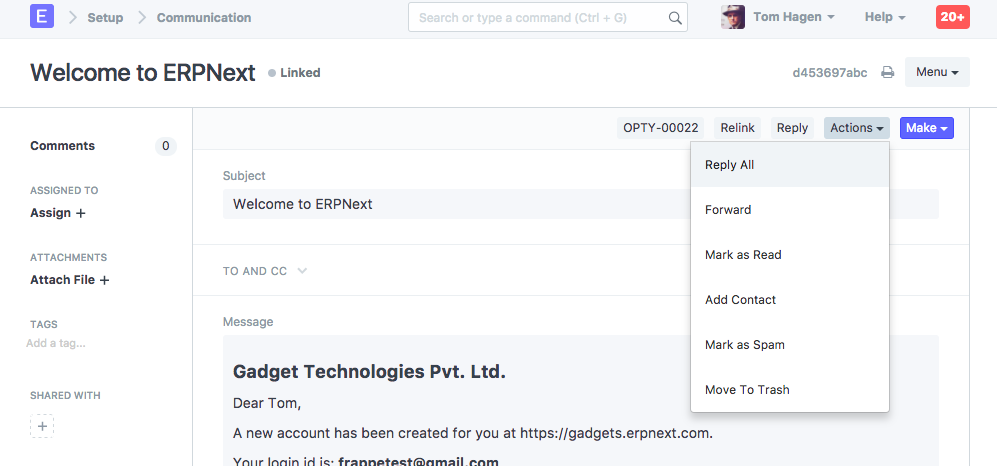Select Reply All from Actions menu

click(x=729, y=165)
